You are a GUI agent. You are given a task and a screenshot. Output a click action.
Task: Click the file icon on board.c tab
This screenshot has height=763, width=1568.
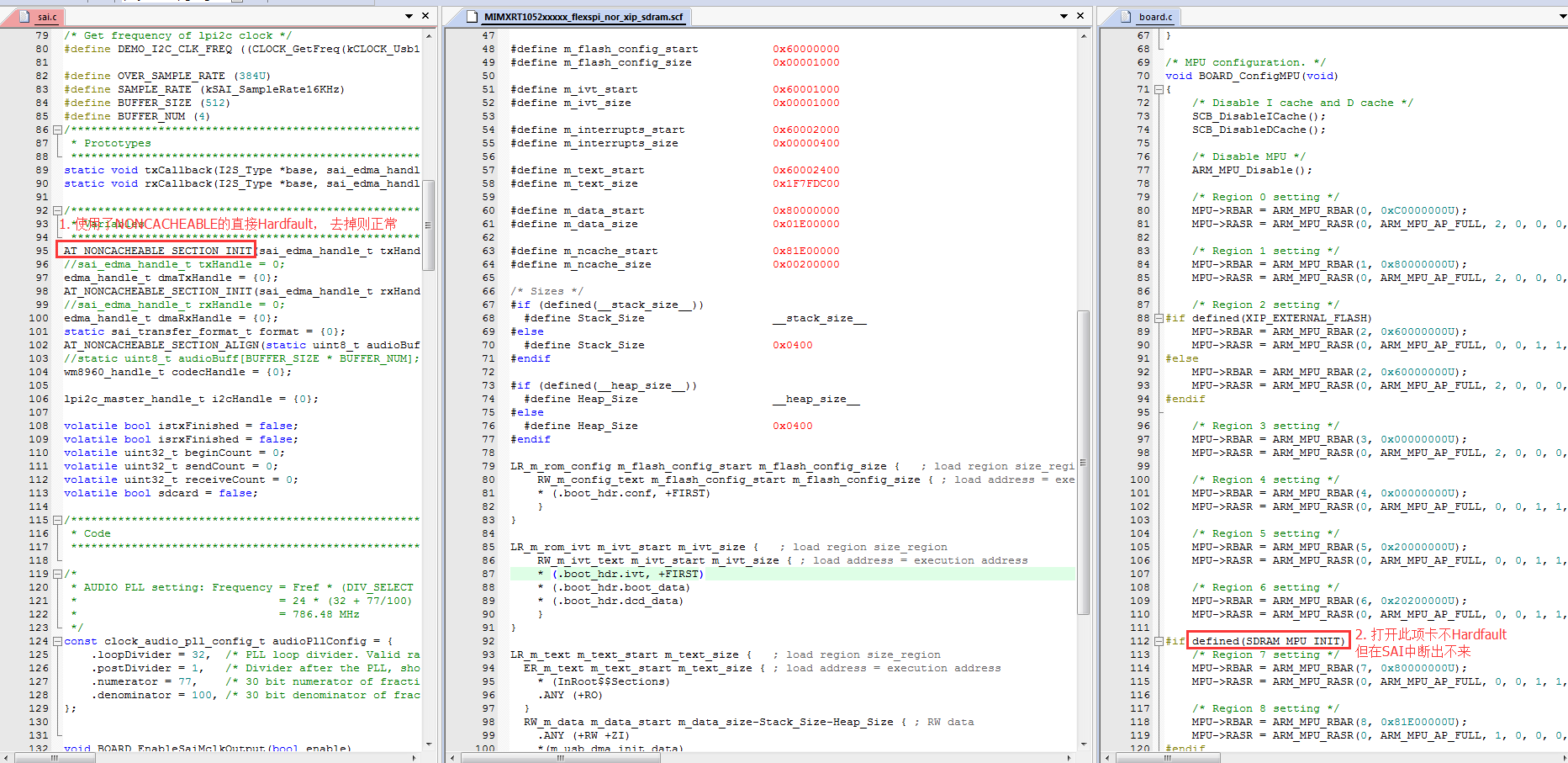coord(1127,17)
